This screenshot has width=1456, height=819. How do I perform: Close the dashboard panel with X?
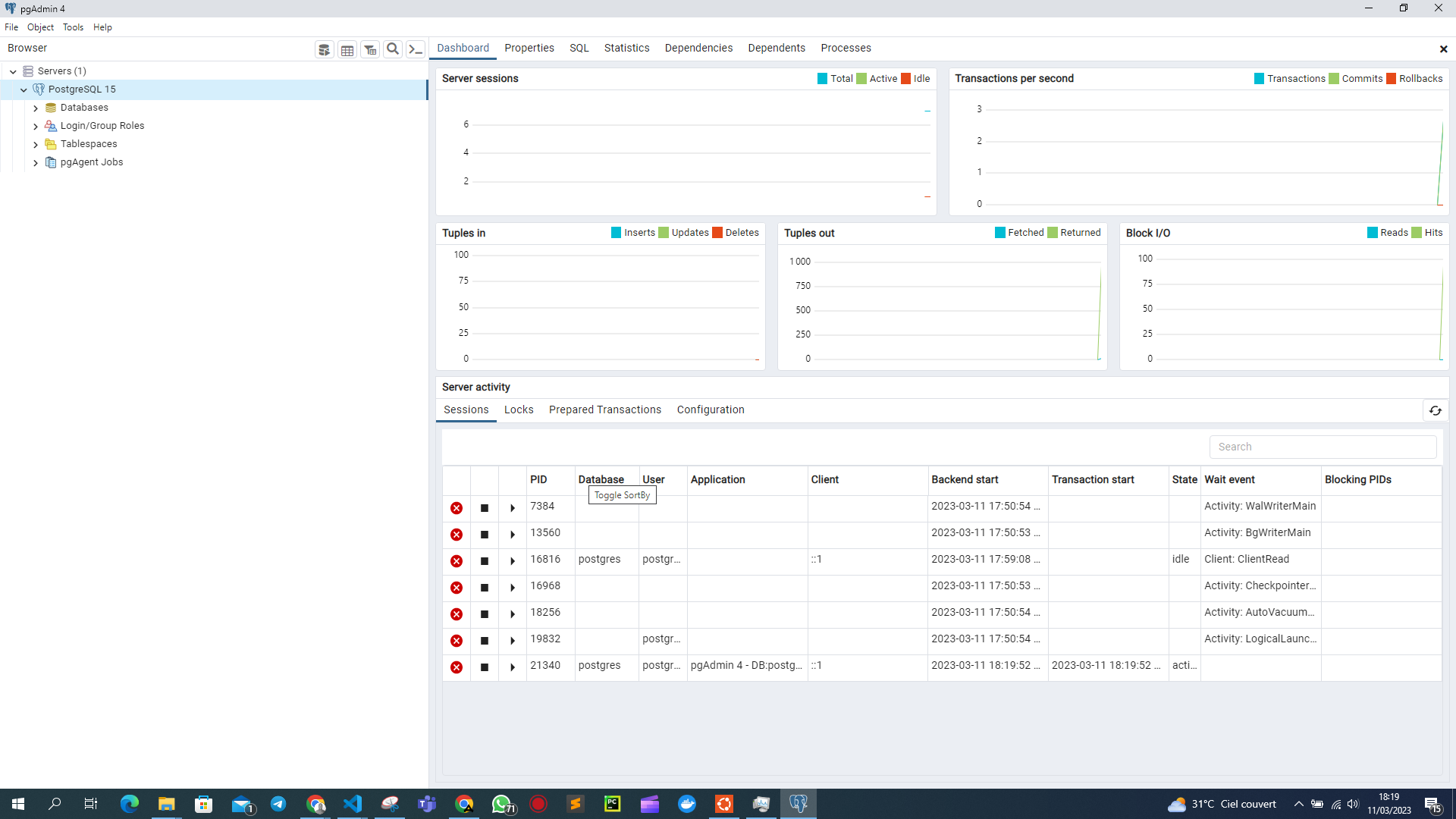click(1444, 49)
